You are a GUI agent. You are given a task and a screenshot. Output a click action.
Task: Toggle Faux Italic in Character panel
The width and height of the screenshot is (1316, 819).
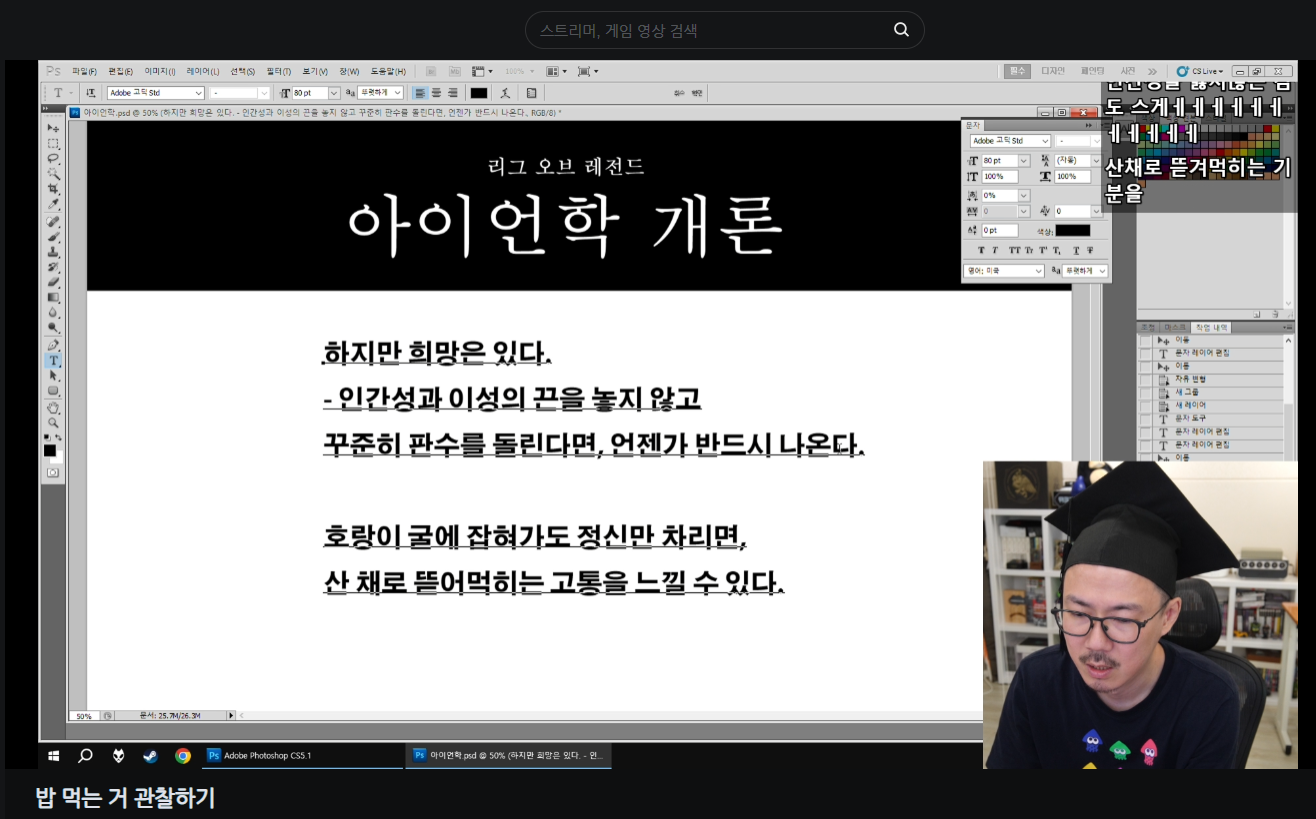995,250
